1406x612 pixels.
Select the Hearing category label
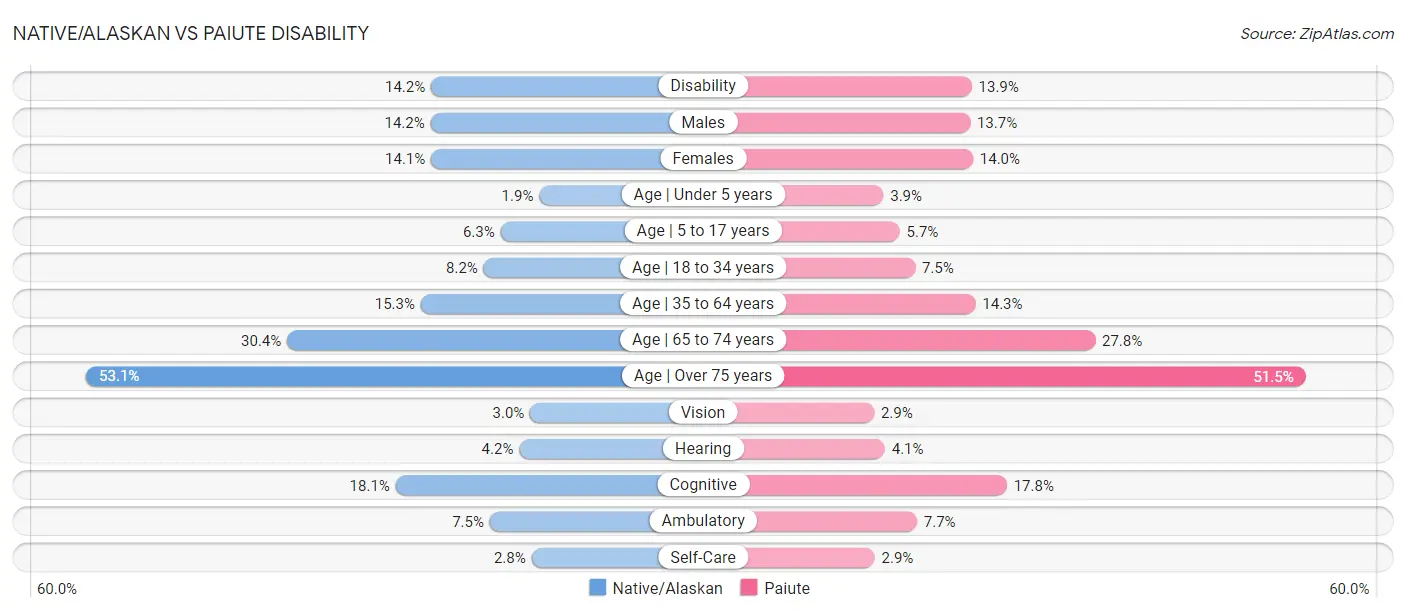pyautogui.click(x=703, y=449)
